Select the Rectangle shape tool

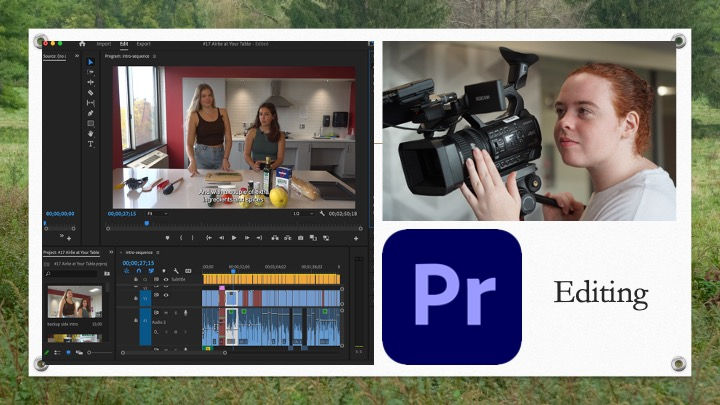pyautogui.click(x=90, y=123)
